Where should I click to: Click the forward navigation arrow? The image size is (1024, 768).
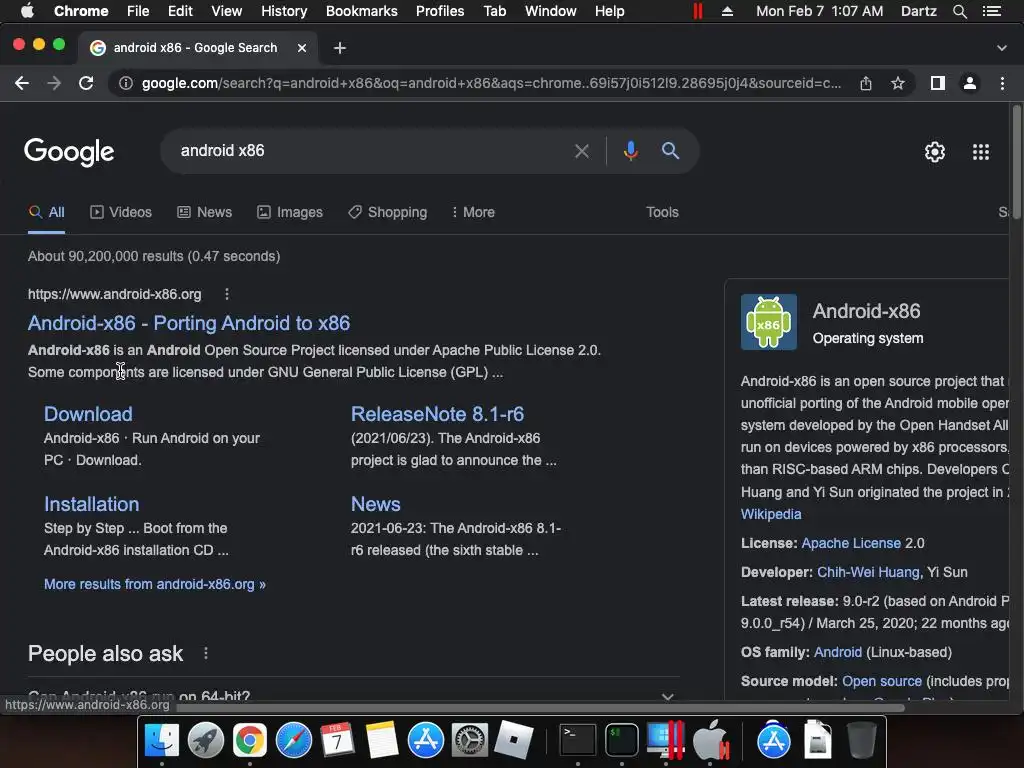click(x=54, y=83)
